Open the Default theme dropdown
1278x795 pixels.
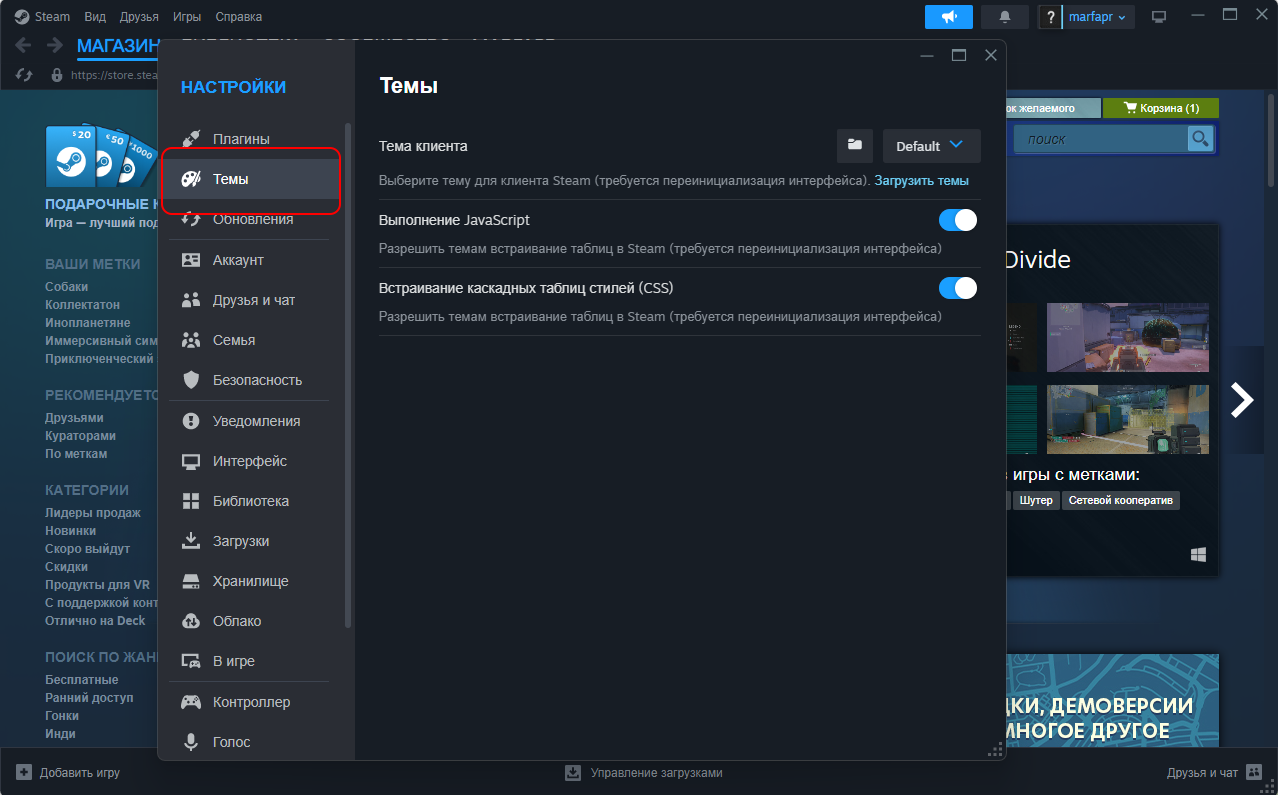pos(932,146)
